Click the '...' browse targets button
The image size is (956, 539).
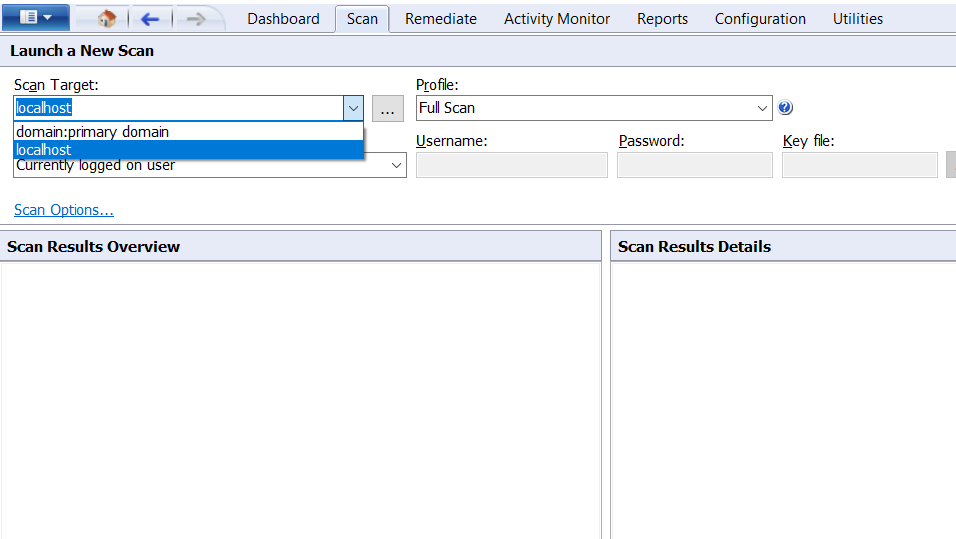pyautogui.click(x=388, y=109)
